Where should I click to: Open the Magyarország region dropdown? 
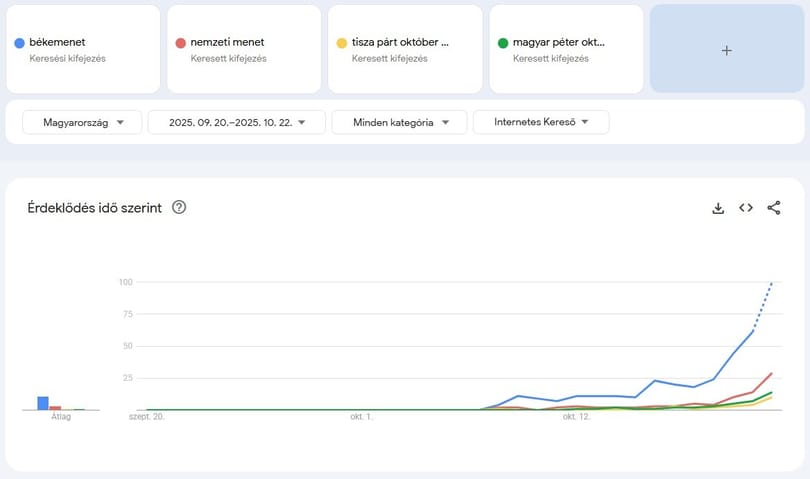coord(82,122)
